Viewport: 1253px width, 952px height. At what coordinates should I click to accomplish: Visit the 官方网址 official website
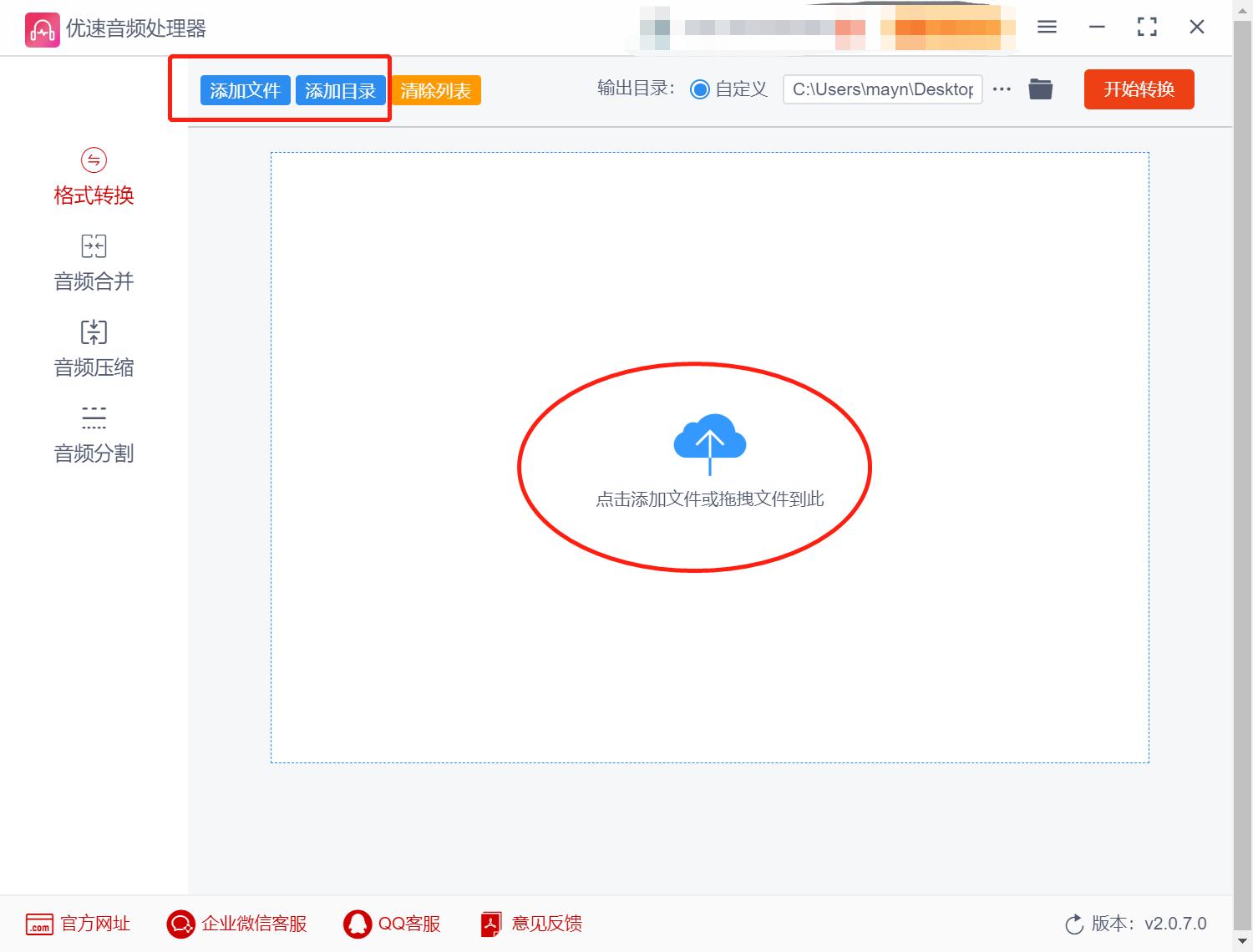(x=79, y=924)
